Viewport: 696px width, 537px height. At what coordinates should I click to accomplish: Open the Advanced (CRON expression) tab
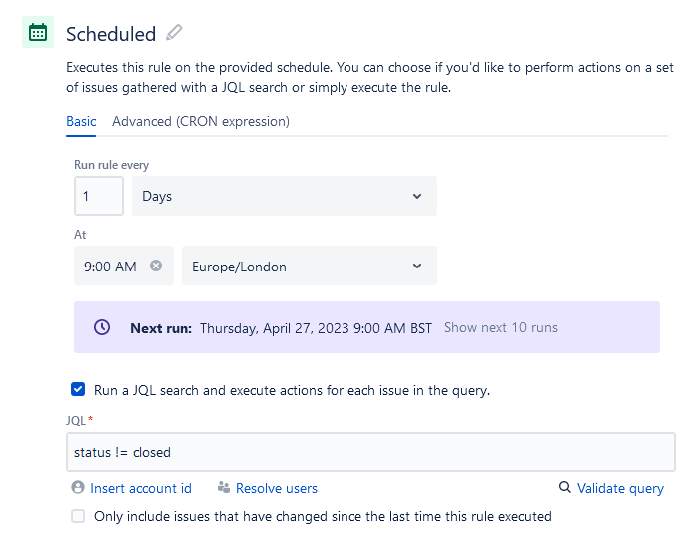[x=201, y=122]
